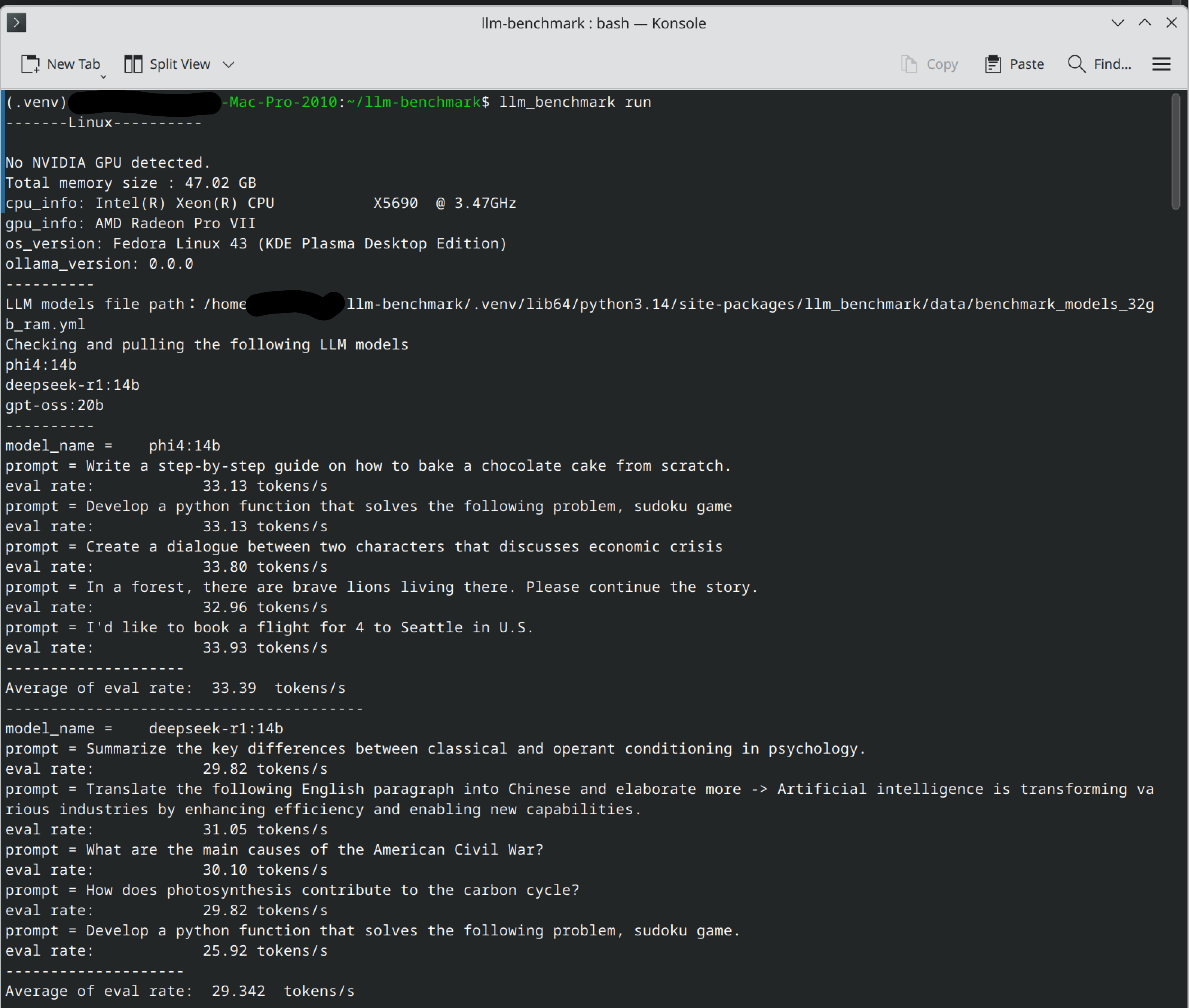Viewport: 1189px width, 1008px height.
Task: Click the 'ollama_version: 0.0.0' line
Action: point(100,264)
